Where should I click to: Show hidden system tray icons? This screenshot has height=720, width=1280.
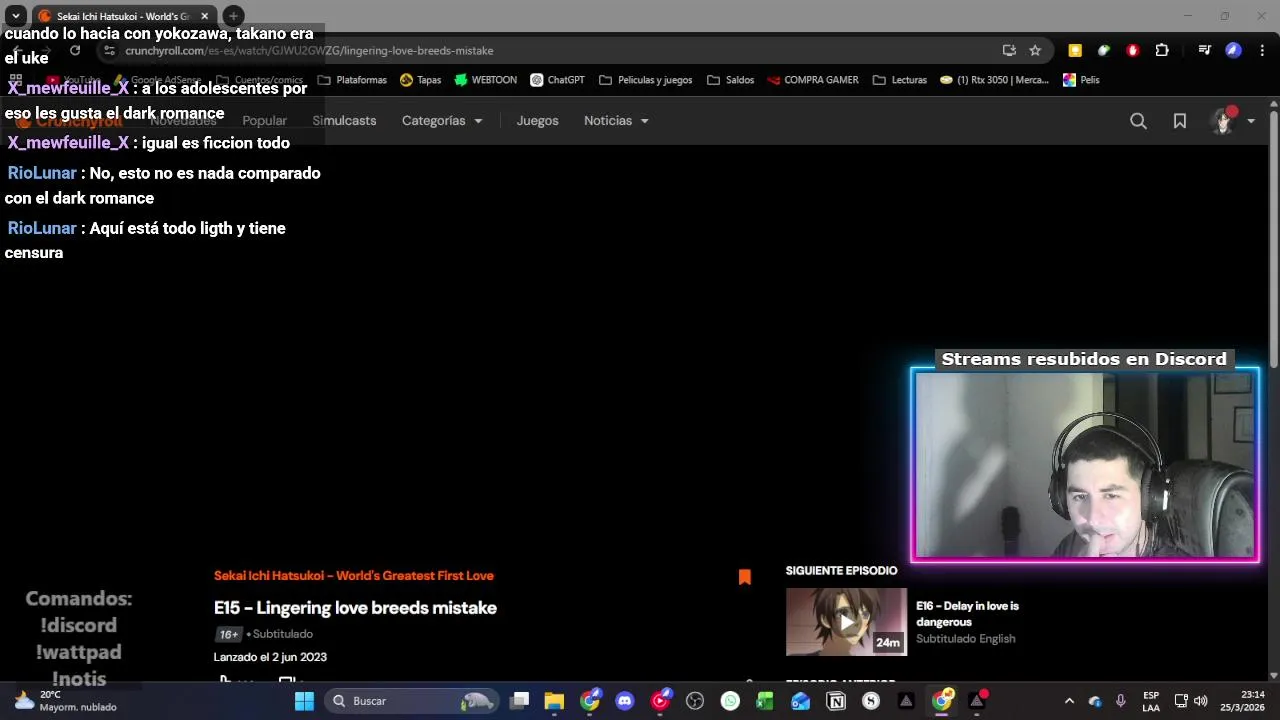tap(1069, 701)
